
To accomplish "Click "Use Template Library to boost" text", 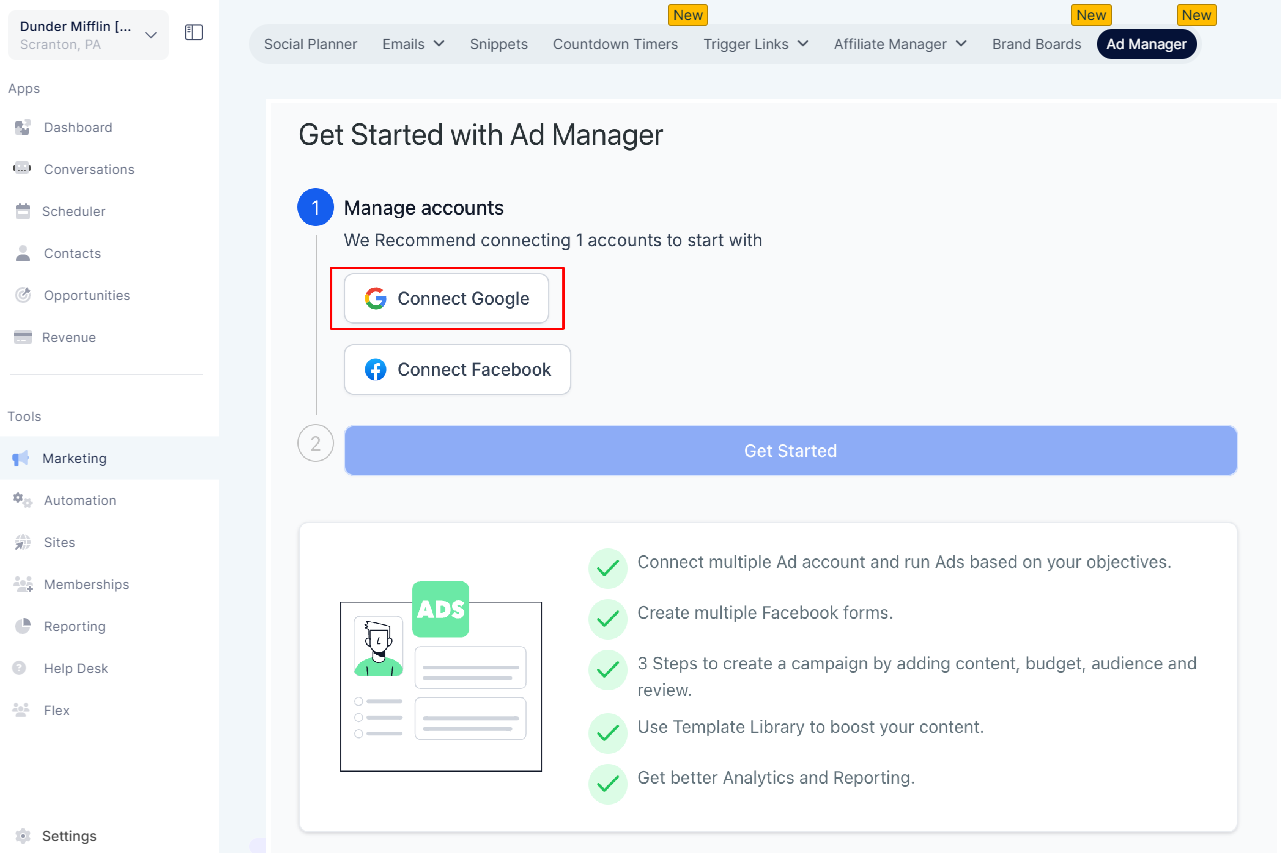I will point(811,727).
